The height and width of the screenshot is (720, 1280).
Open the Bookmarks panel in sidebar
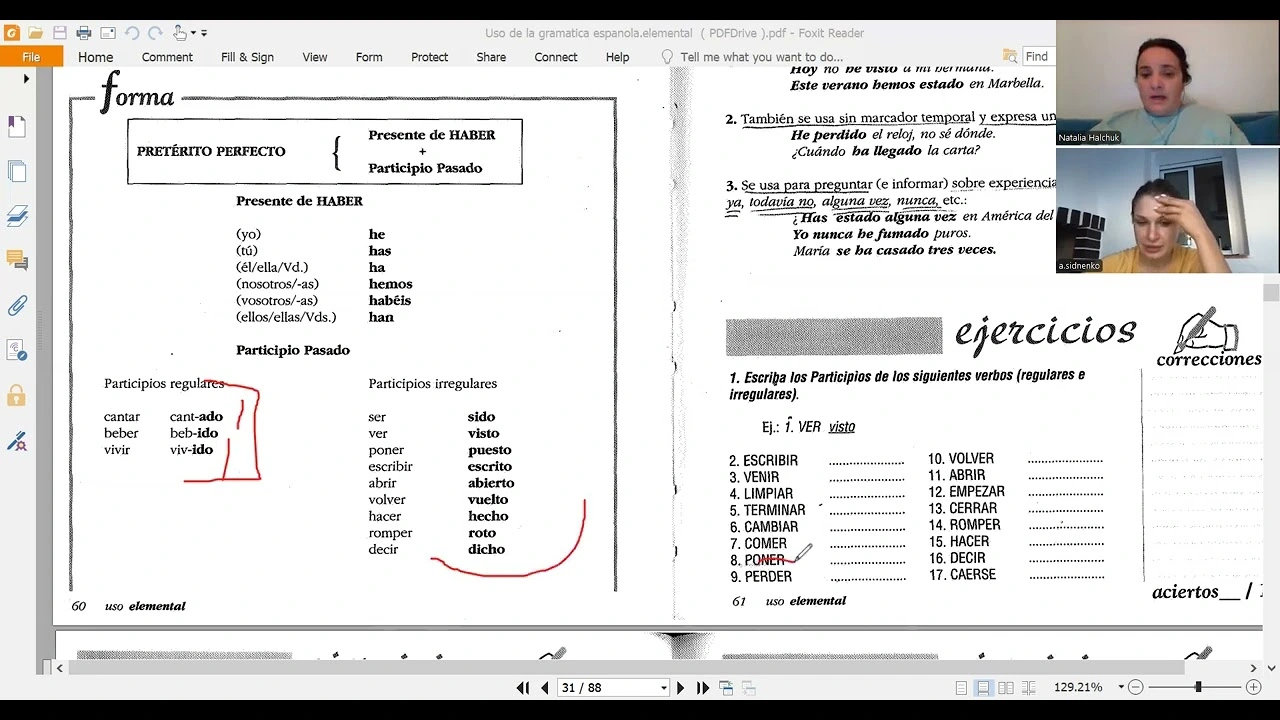(17, 127)
